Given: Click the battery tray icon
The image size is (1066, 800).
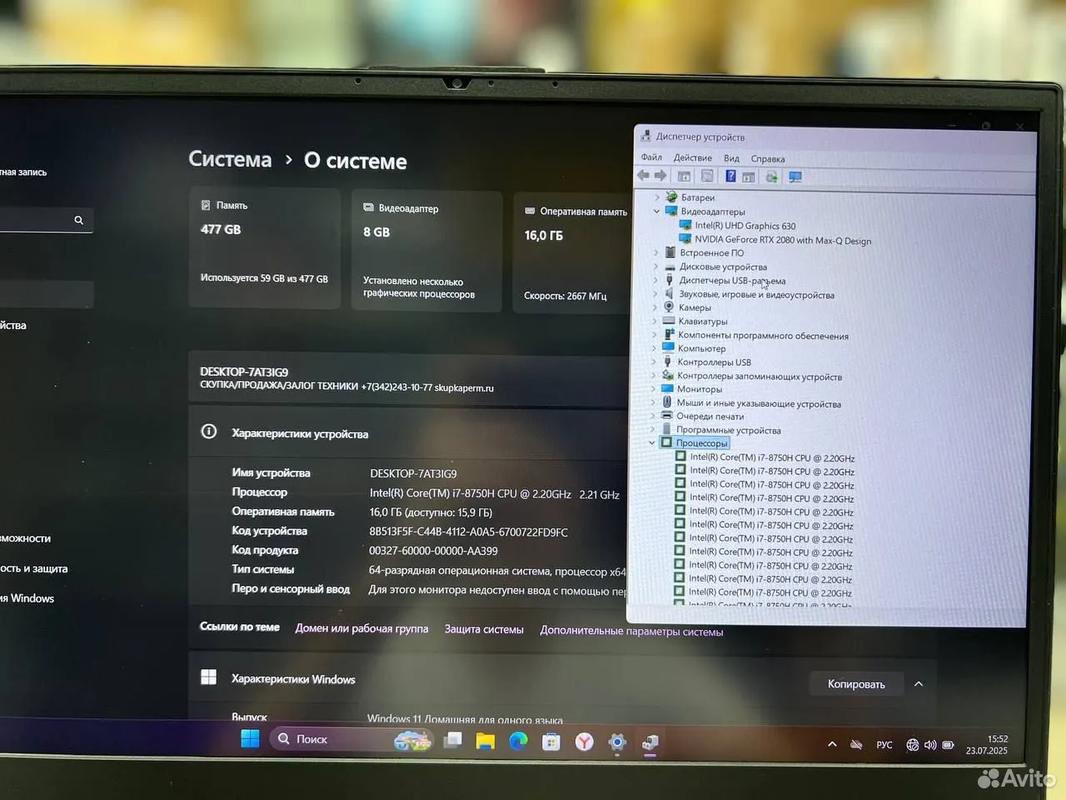Looking at the screenshot, I should [x=948, y=745].
